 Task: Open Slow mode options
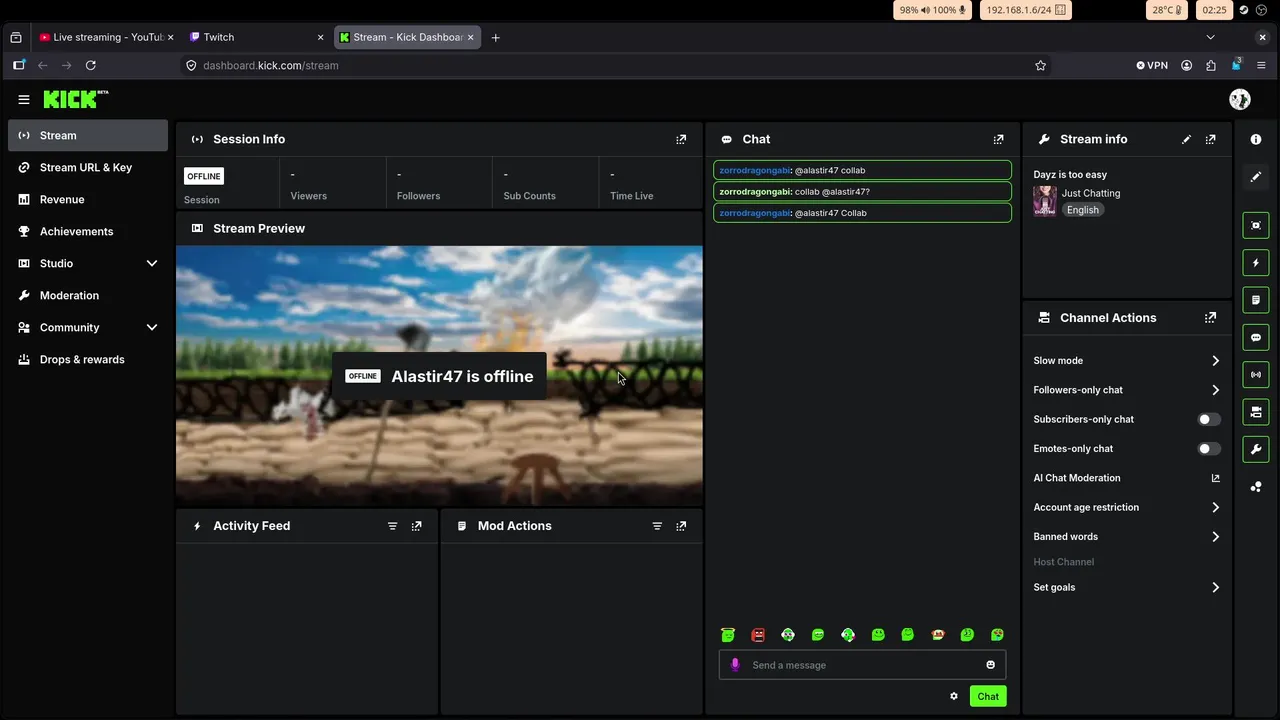(1127, 361)
